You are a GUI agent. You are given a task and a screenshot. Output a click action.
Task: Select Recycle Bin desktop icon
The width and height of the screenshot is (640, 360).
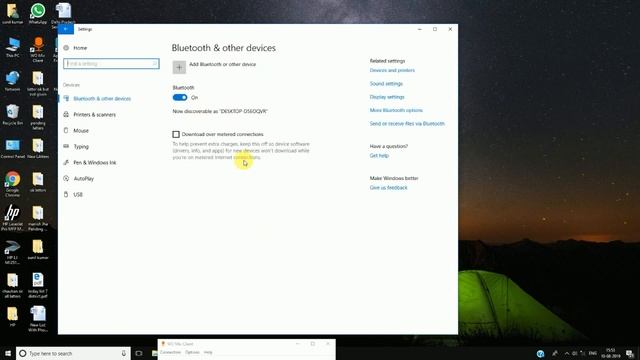click(13, 114)
